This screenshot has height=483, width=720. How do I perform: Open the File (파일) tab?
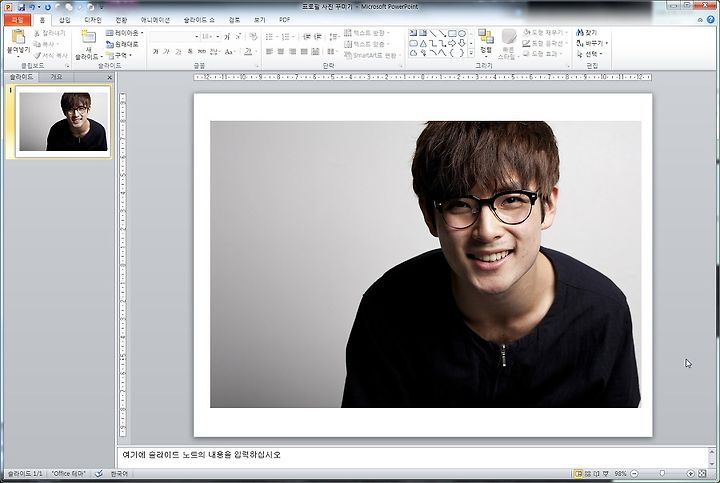pos(17,20)
